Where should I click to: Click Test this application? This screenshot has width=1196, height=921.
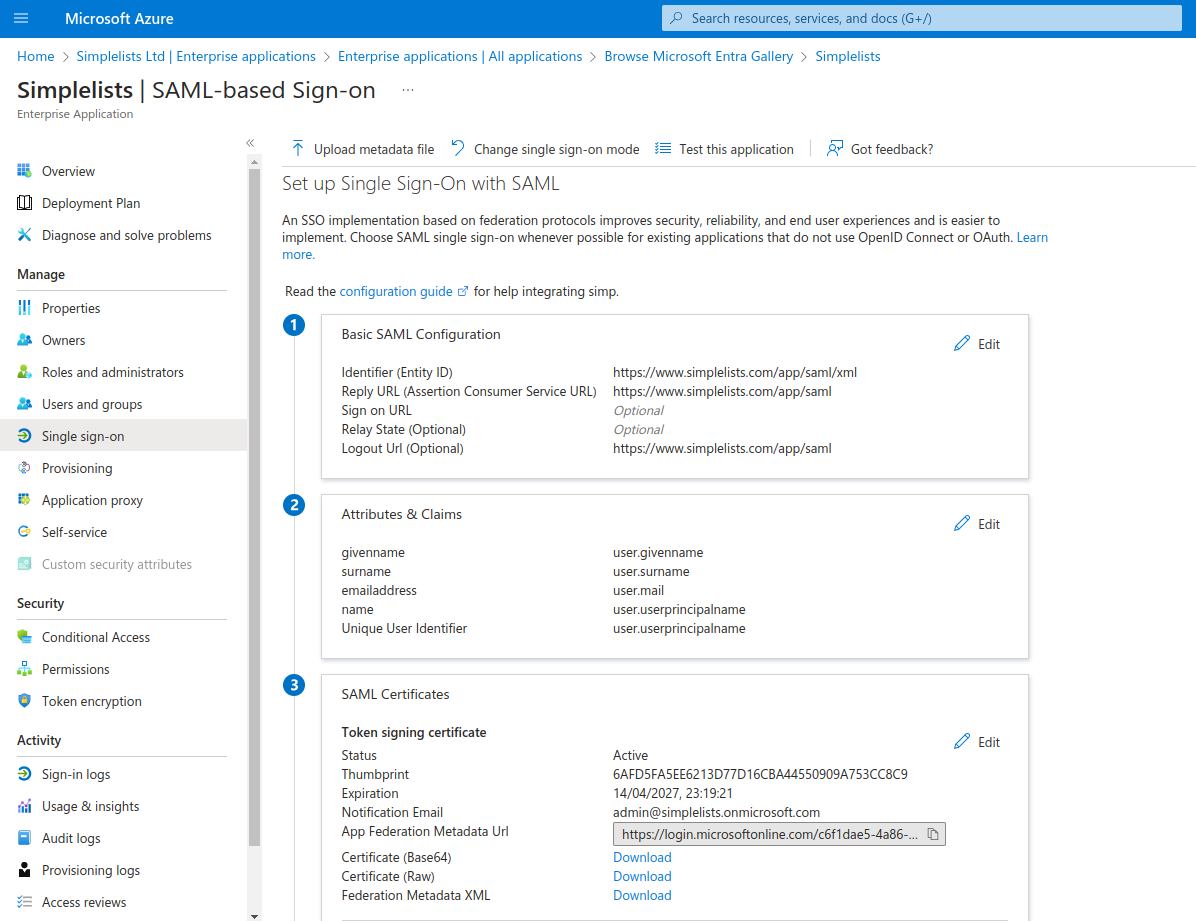pyautogui.click(x=725, y=149)
